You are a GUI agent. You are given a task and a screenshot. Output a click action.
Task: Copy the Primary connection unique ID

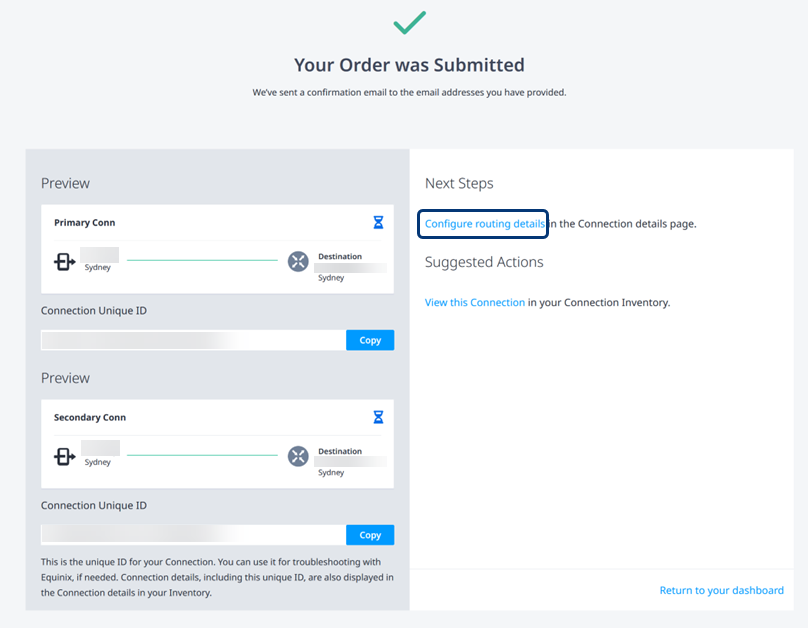pos(370,340)
